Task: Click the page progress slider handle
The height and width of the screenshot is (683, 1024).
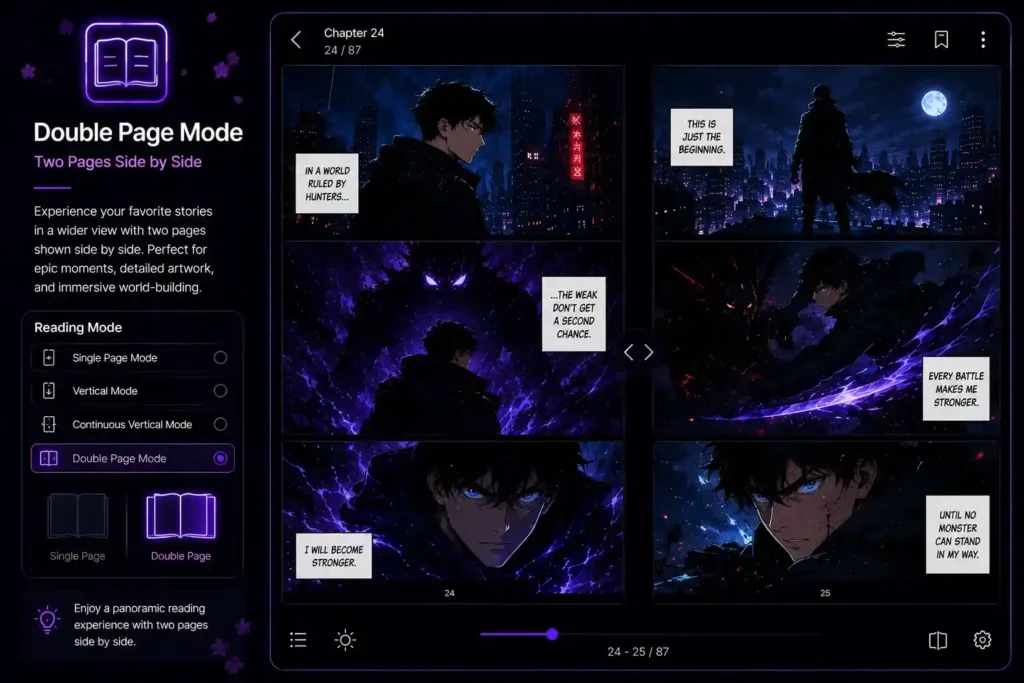Action: pyautogui.click(x=552, y=634)
